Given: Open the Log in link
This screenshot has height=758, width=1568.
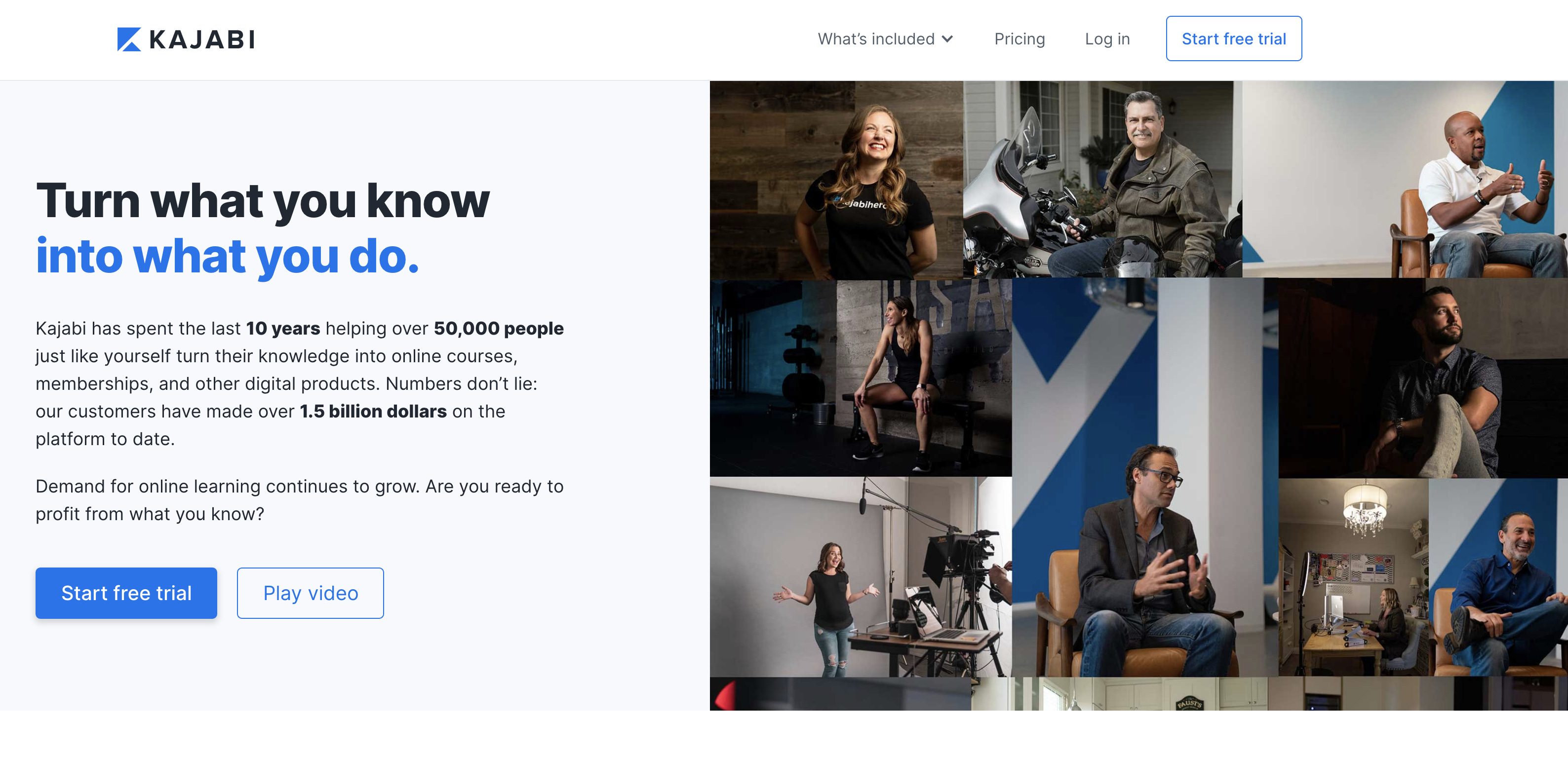Looking at the screenshot, I should click(x=1107, y=39).
